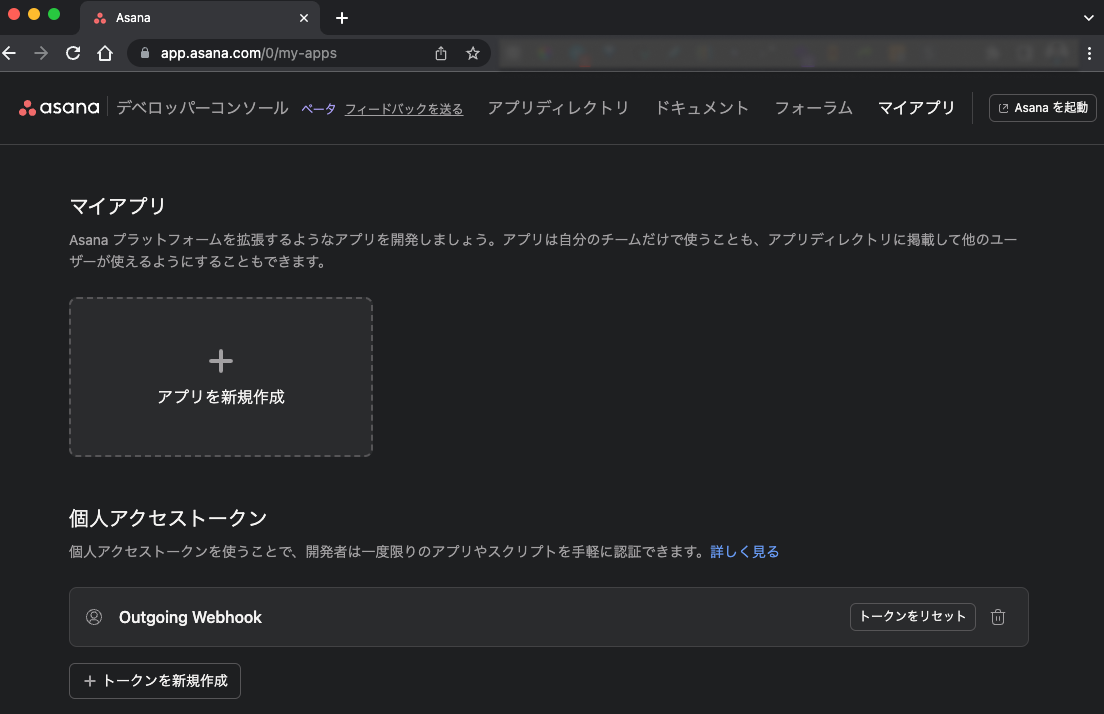View site info via the lock icon
Screen dimensions: 1104x714
(x=145, y=53)
